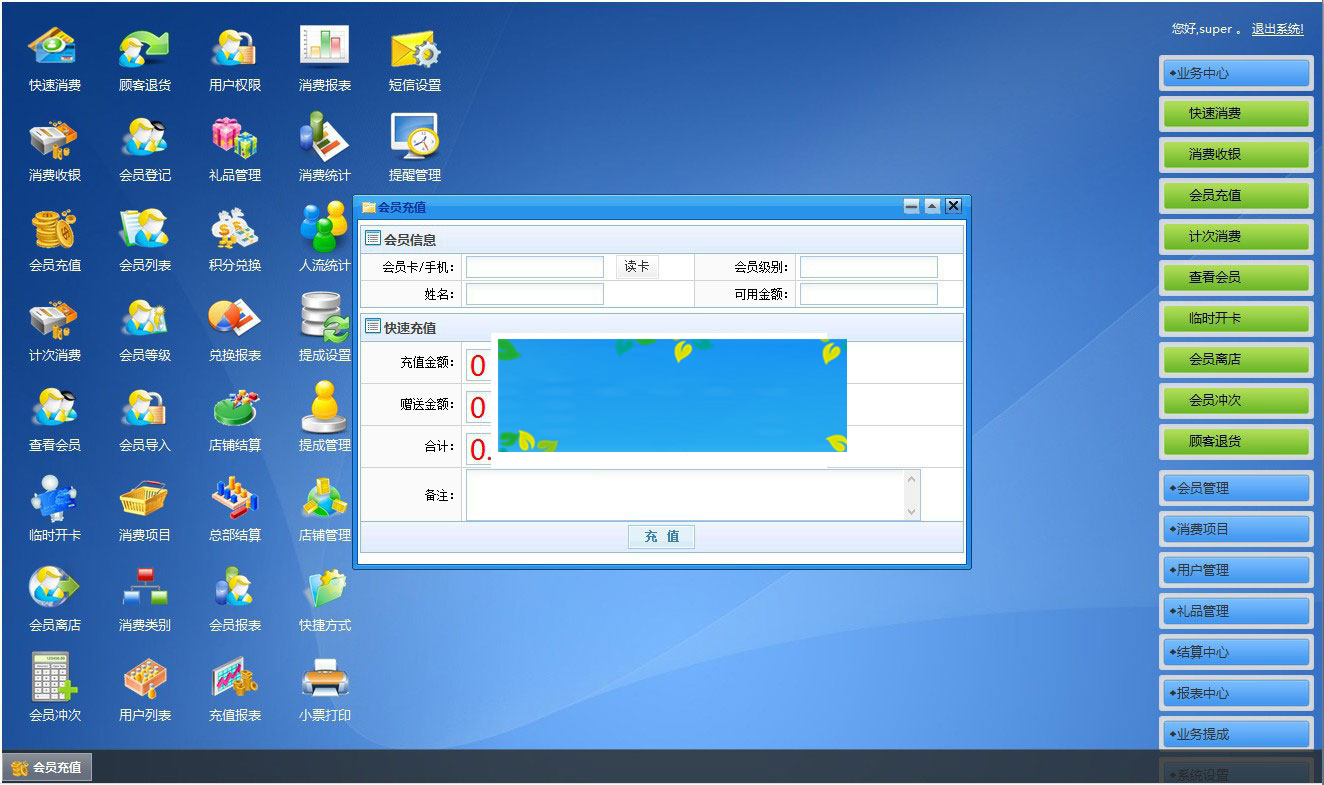Click the down arrow of the 备注 scrollbar
1324x785 pixels.
pyautogui.click(x=909, y=513)
